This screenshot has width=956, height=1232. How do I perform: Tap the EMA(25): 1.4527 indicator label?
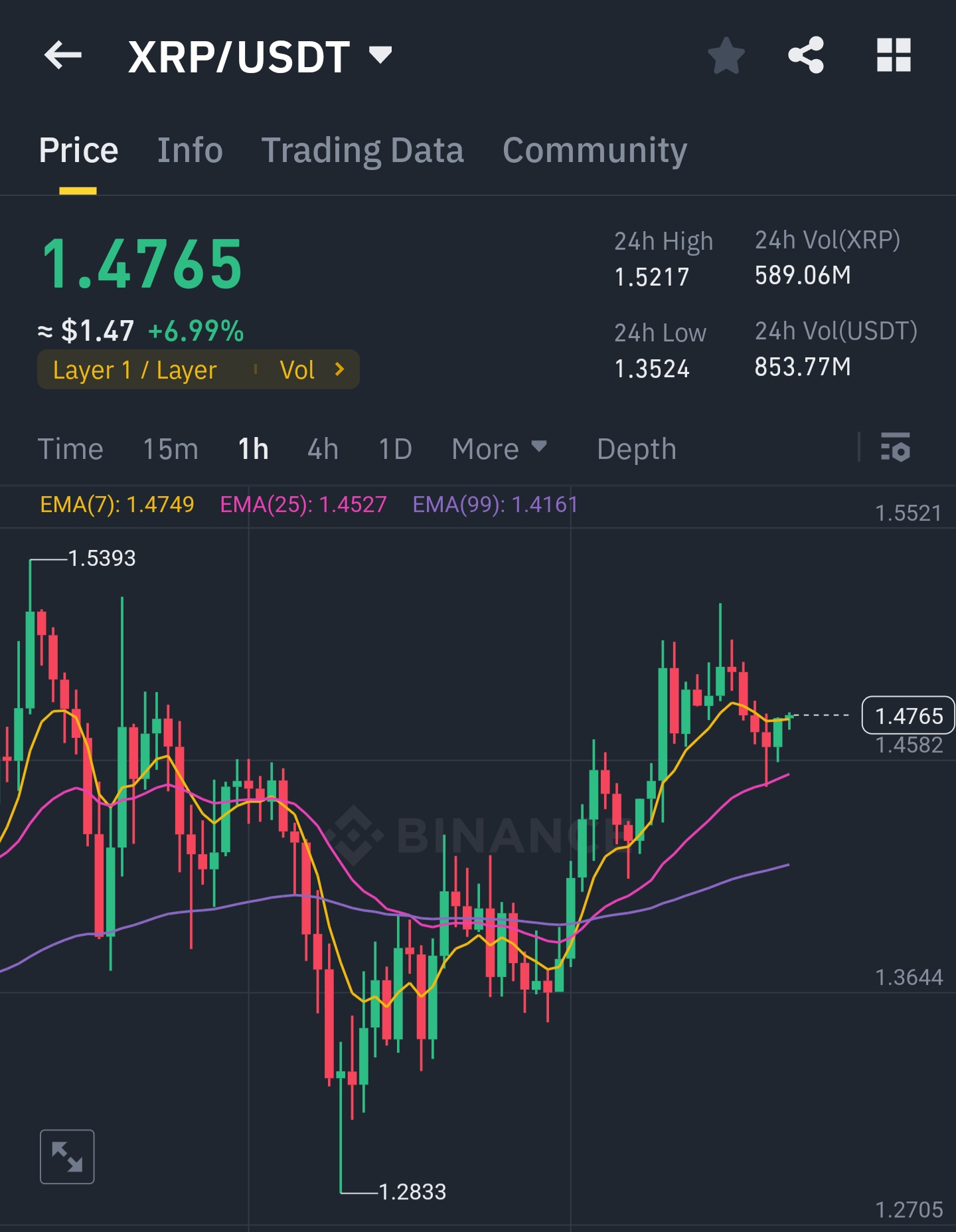tap(303, 505)
